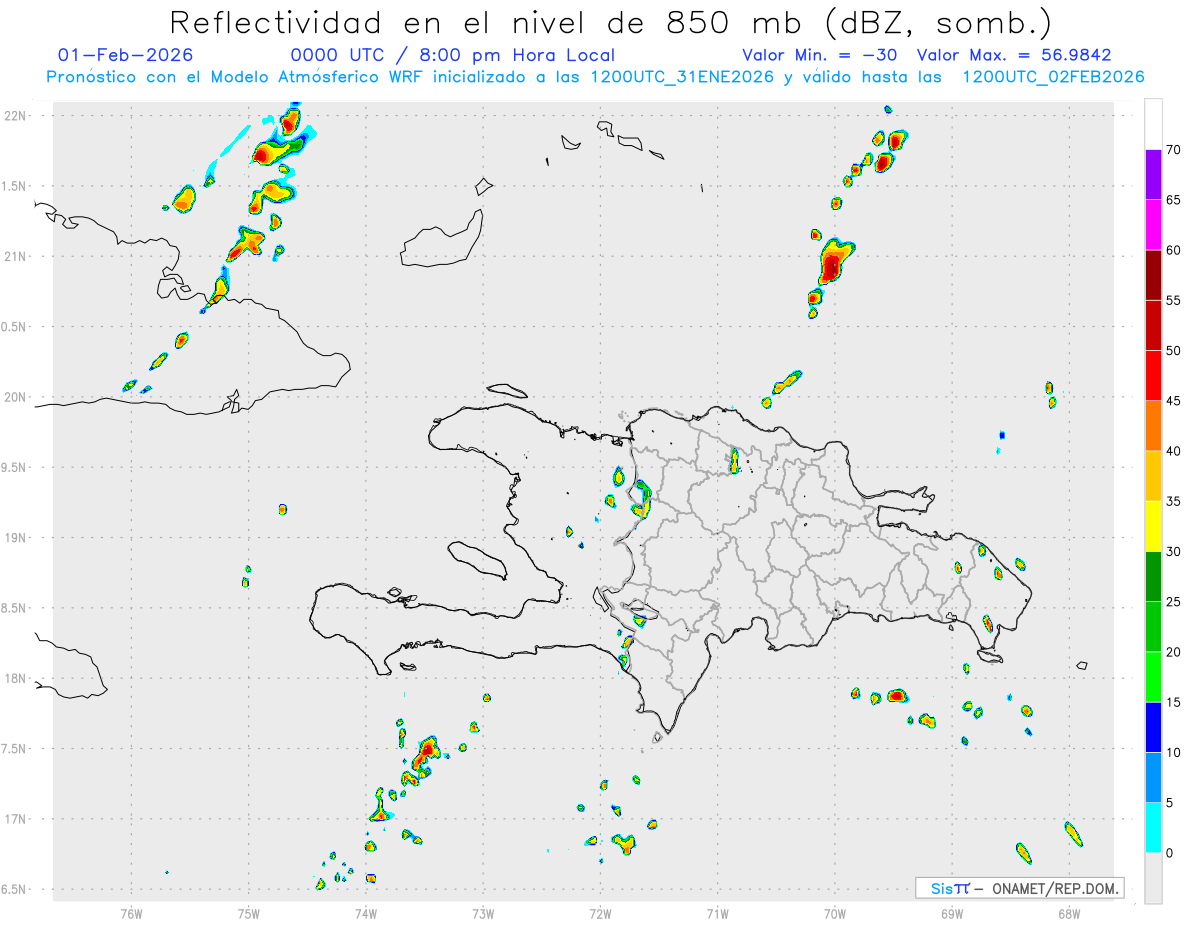Click the '76W' longitude label
This screenshot has height=927, width=1200.
click(x=131, y=913)
